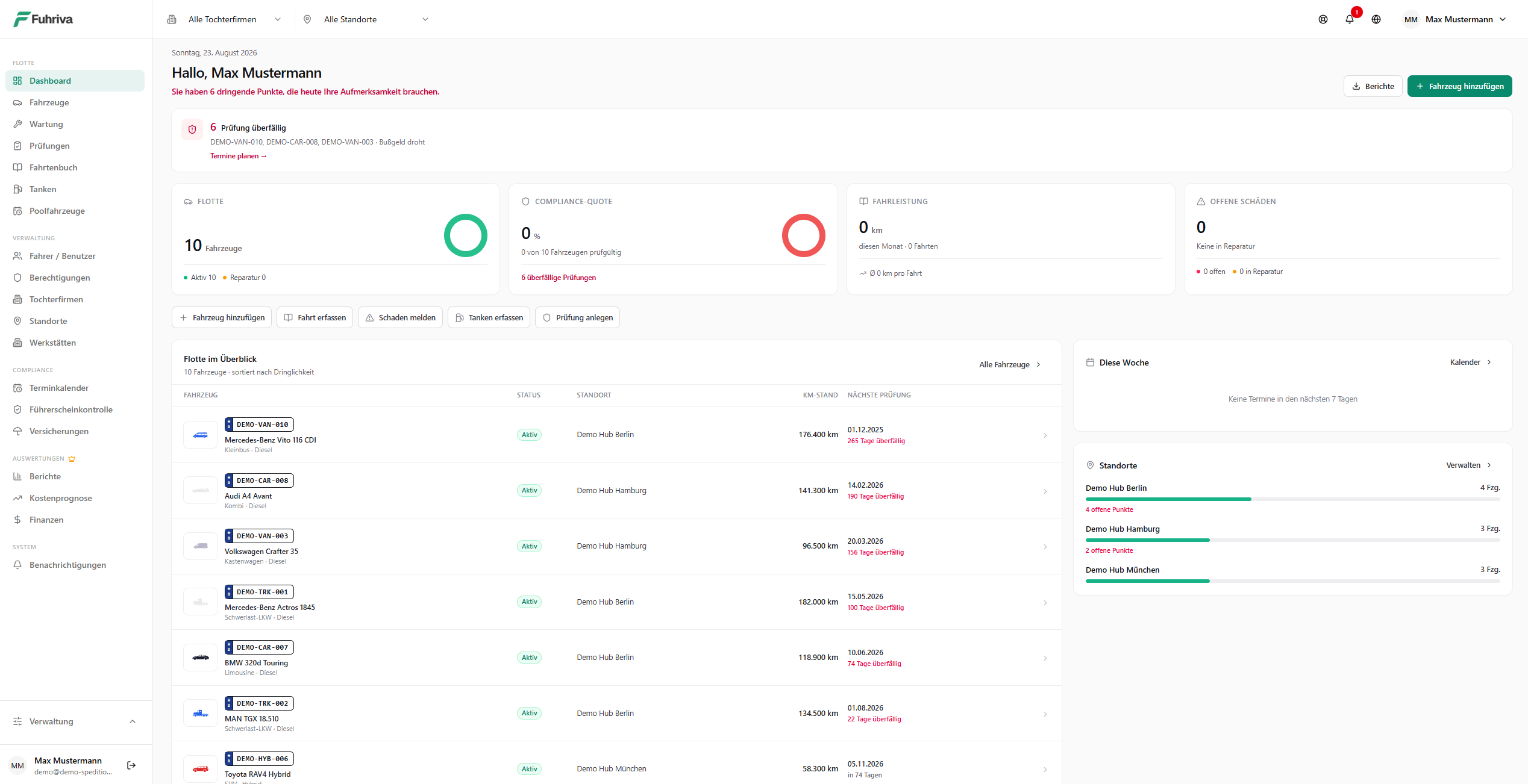Click the Demo Hub München progress bar
The image size is (1528, 784).
click(1293, 581)
